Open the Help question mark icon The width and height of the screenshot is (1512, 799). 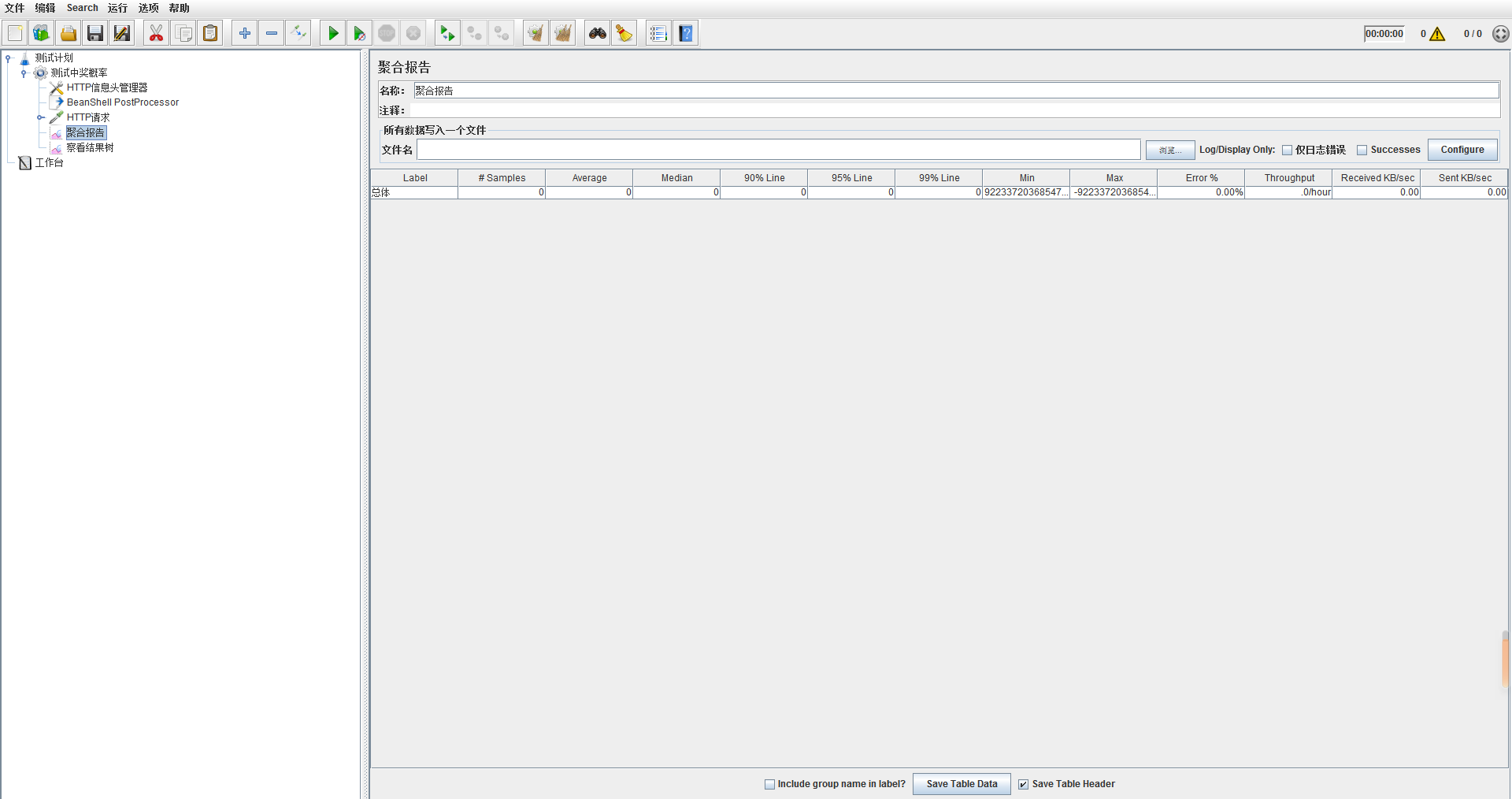tap(686, 33)
